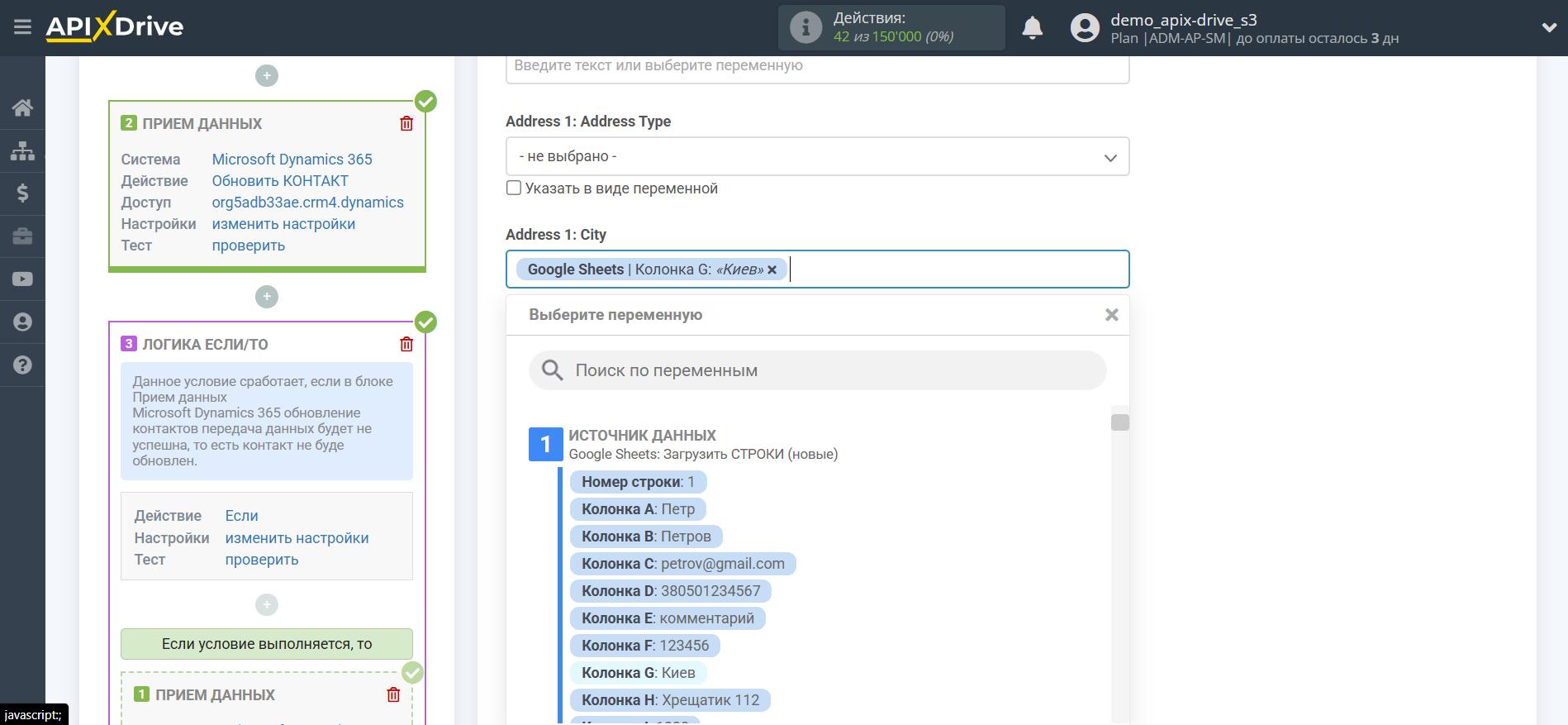Focus the Поиск по переменным search field
Viewport: 1568px width, 725px height.
point(817,370)
